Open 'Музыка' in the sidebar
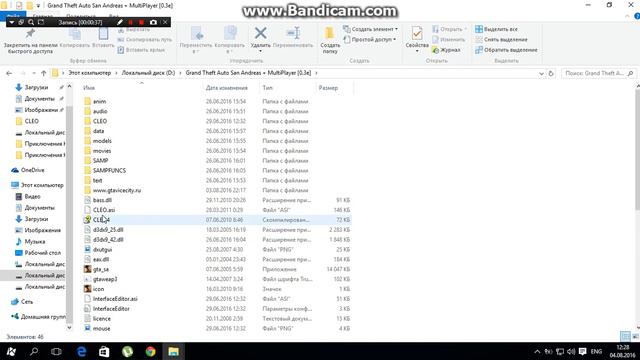The image size is (640, 360). [35, 242]
